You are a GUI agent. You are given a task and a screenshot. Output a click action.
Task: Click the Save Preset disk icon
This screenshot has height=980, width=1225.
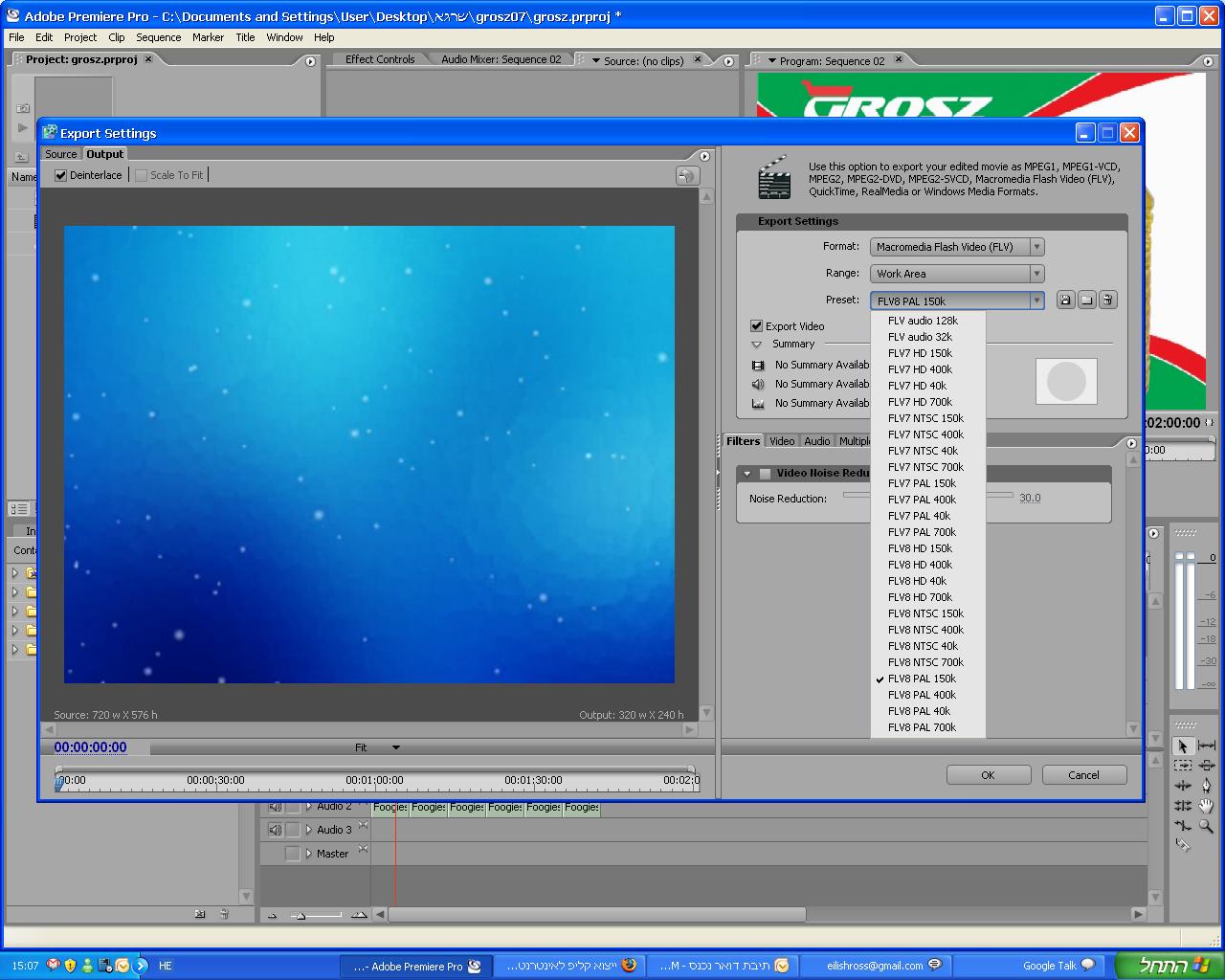coord(1065,301)
